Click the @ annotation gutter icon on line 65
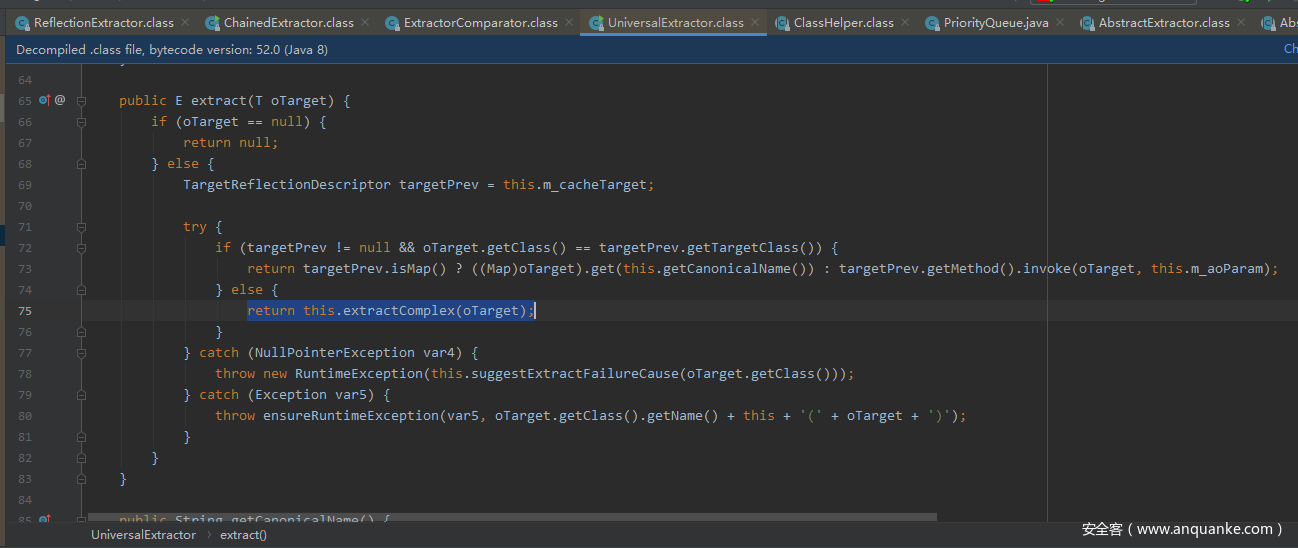1298x548 pixels. [x=60, y=100]
